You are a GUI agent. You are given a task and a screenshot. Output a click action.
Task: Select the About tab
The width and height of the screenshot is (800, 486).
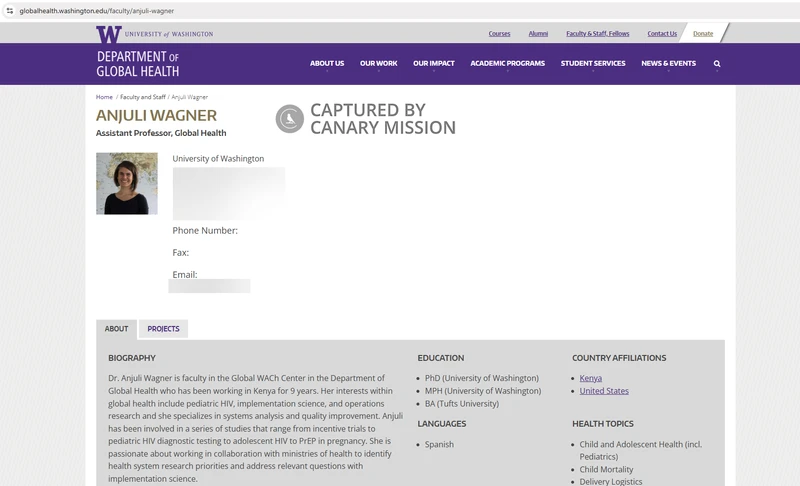click(116, 329)
